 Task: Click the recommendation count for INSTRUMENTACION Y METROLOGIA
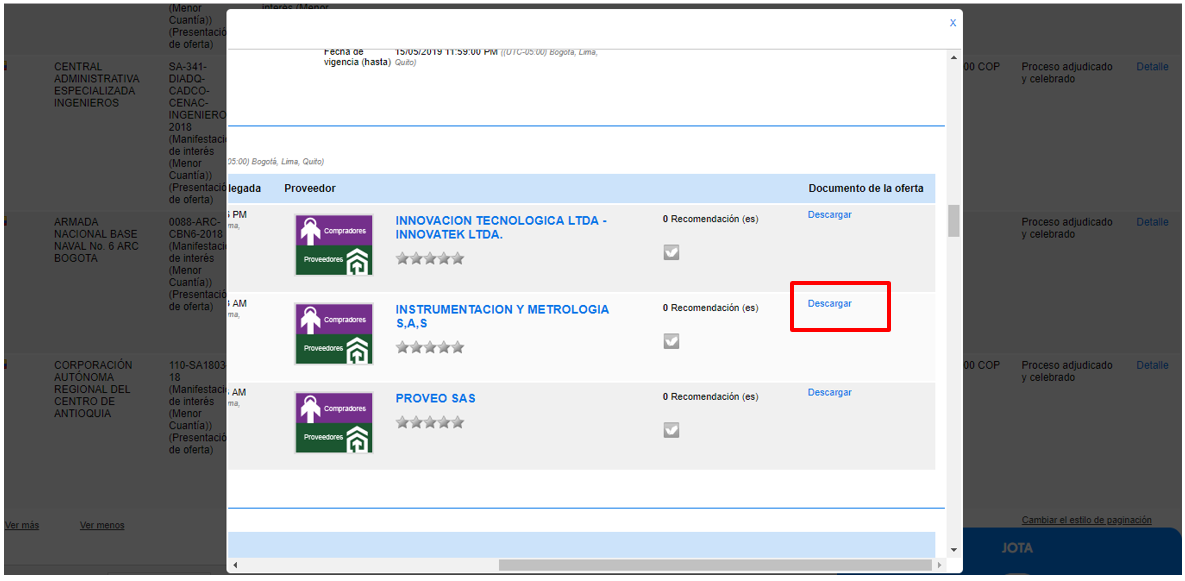[x=710, y=308]
